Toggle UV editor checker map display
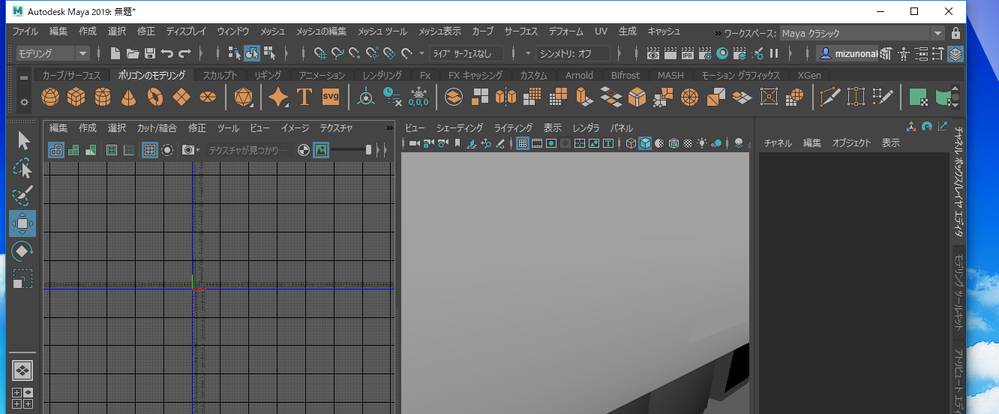Image resolution: width=999 pixels, height=414 pixels. click(x=304, y=150)
